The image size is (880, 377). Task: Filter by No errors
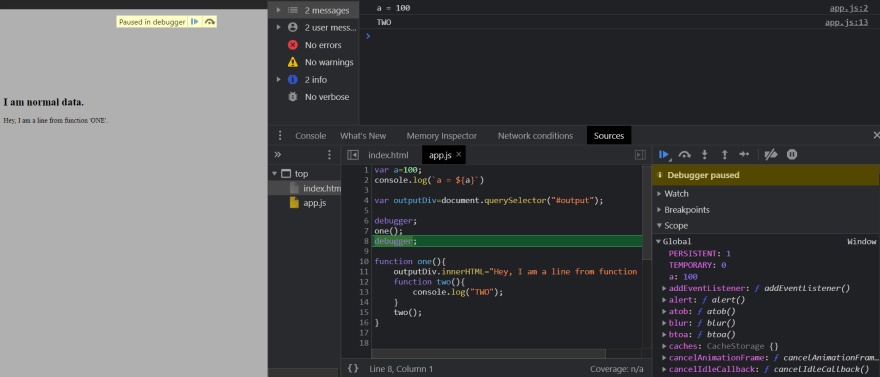pos(313,45)
